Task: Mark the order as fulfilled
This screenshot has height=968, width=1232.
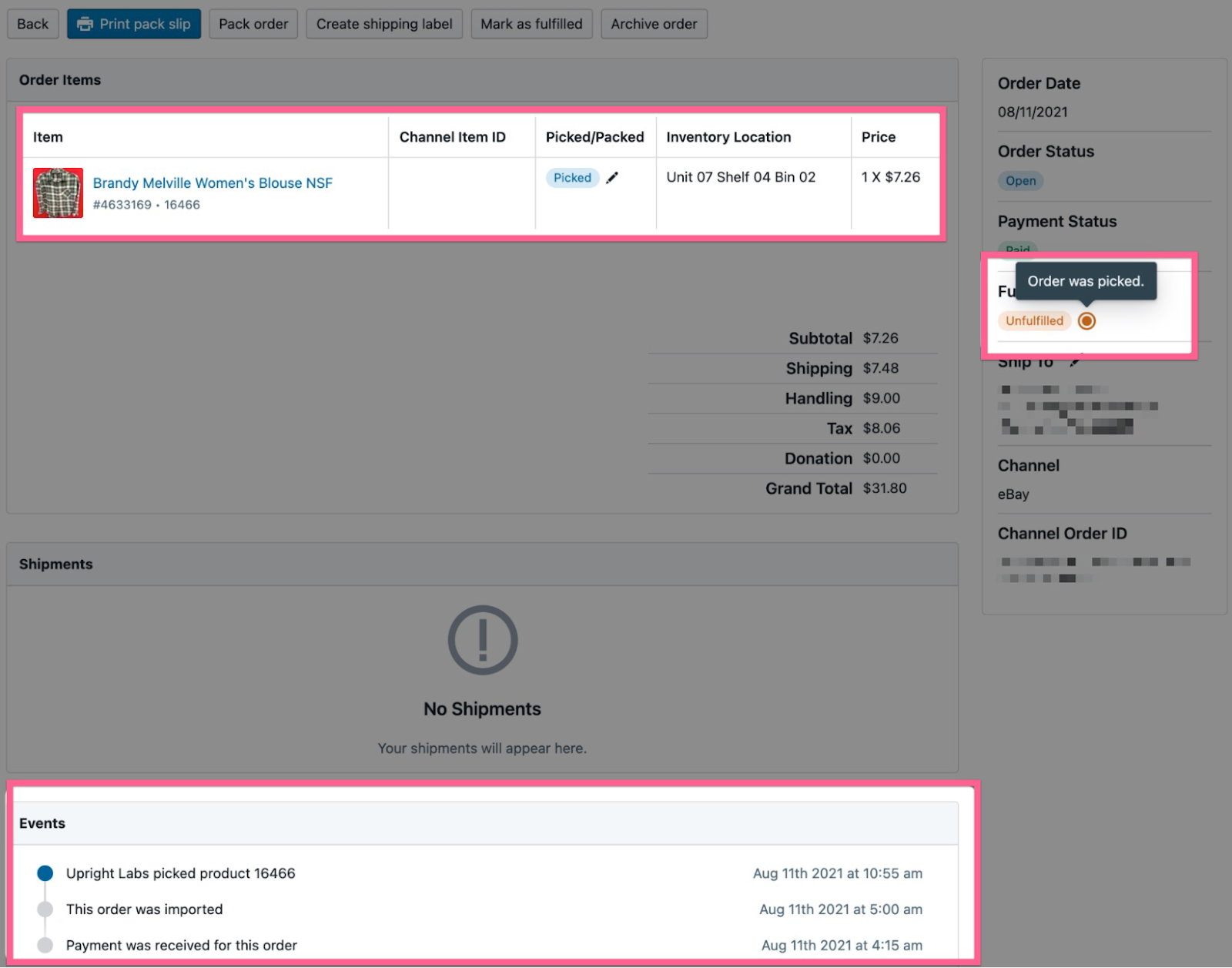Action: [531, 24]
